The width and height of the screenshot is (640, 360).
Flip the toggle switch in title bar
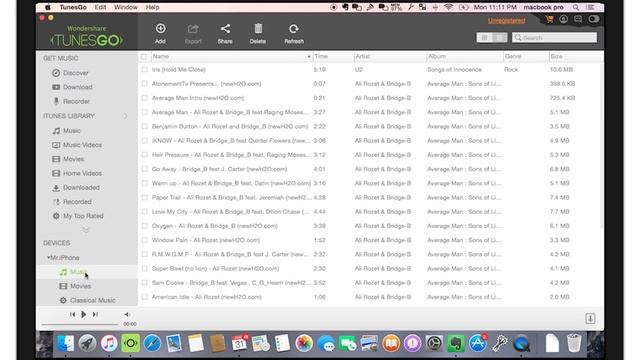point(593,19)
